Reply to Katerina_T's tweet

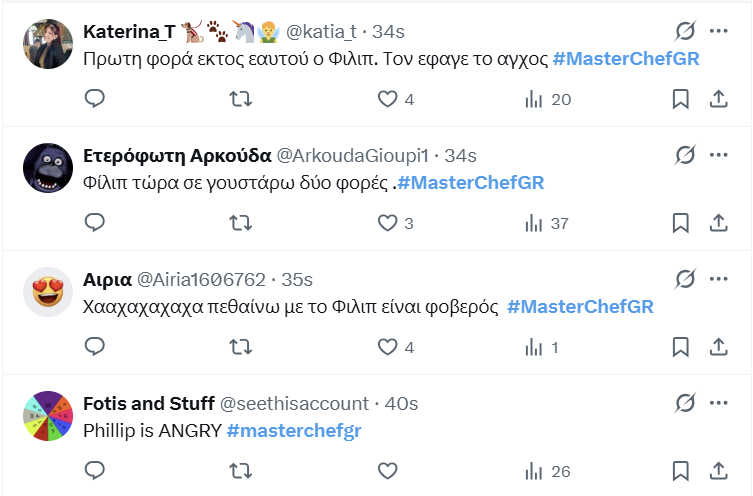coord(95,99)
